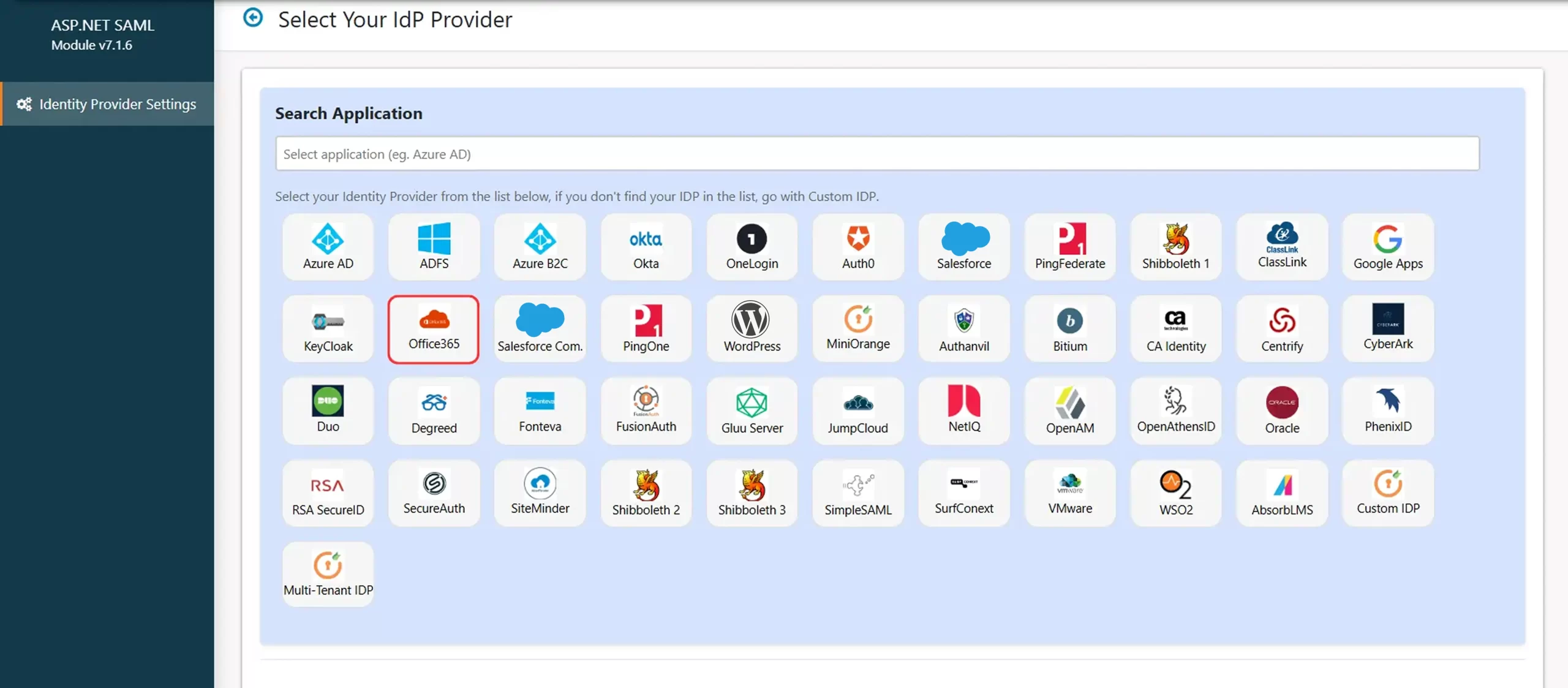Screen dimensions: 1568x688
Task: Choose the Authanvil provider tile
Action: point(963,329)
